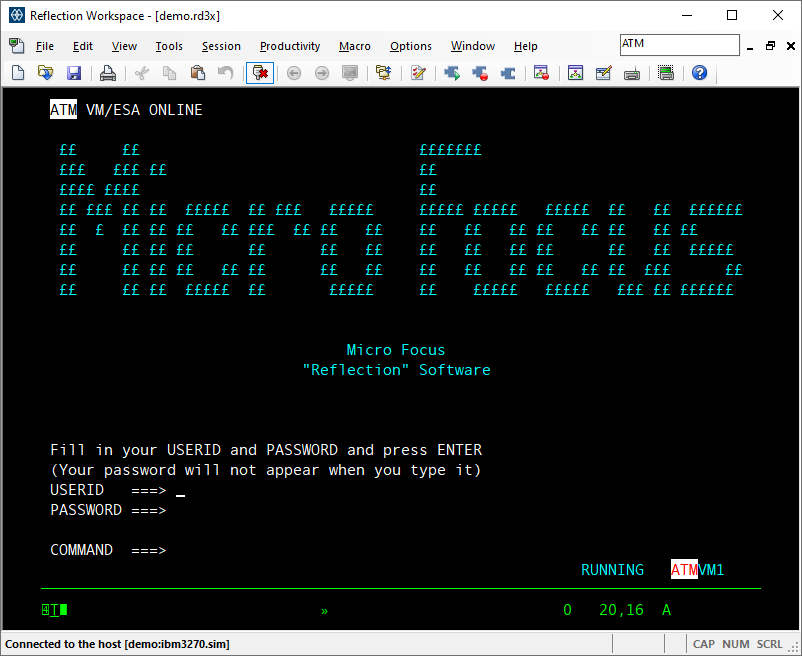802x656 pixels.
Task: Click the CAP indicator in status bar
Action: [x=704, y=644]
